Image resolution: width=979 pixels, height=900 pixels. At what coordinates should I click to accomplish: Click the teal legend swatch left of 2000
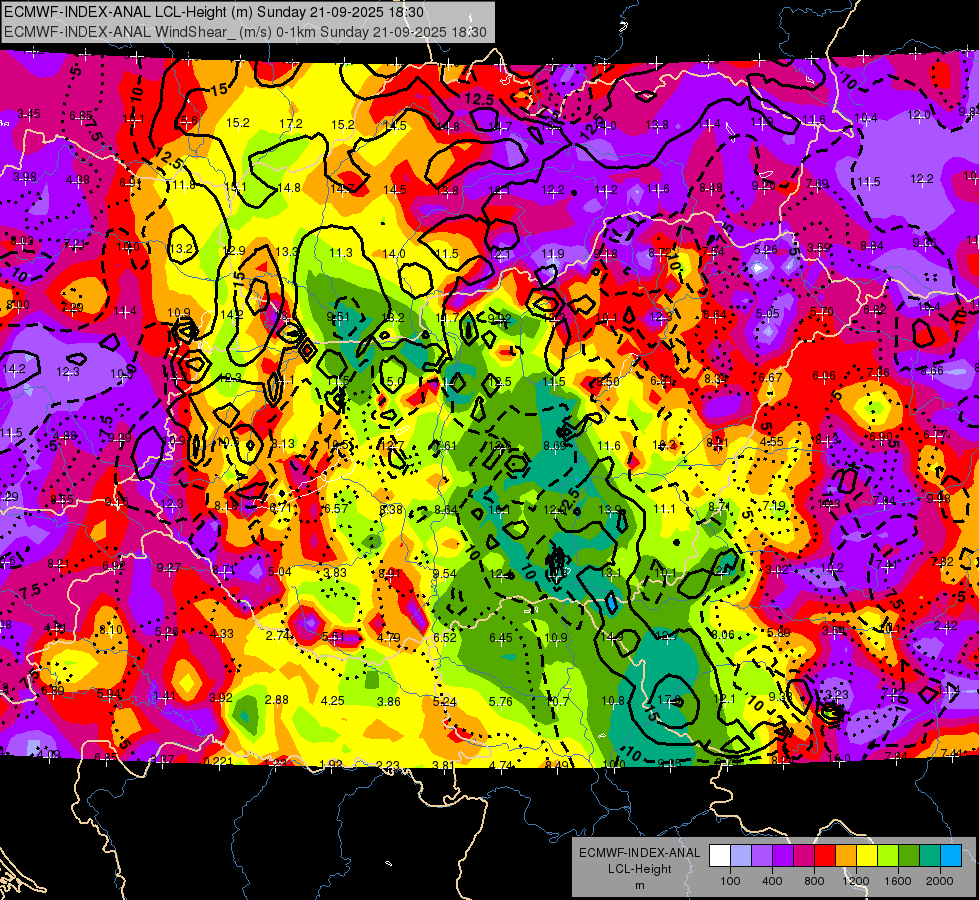click(x=930, y=855)
